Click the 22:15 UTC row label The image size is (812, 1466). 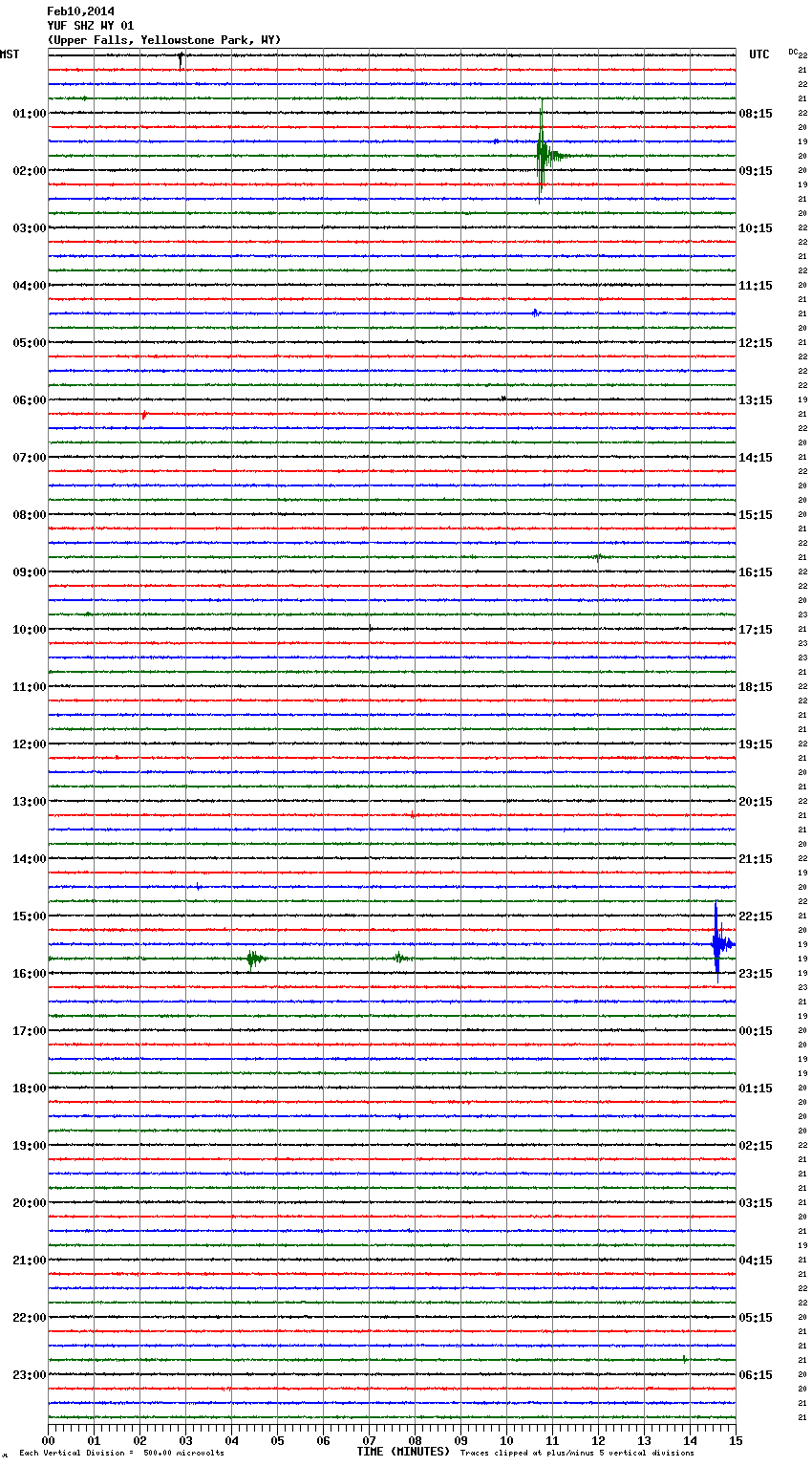pos(756,916)
